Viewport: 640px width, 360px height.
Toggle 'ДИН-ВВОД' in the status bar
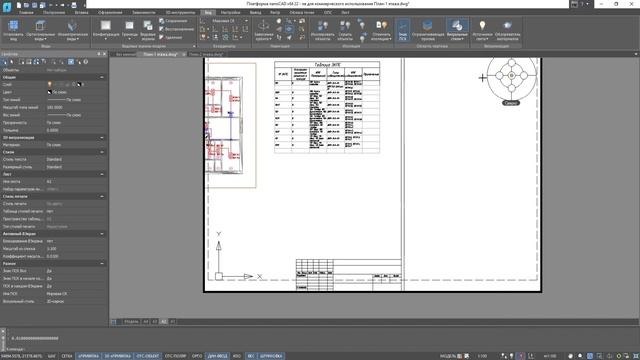[x=218, y=356]
